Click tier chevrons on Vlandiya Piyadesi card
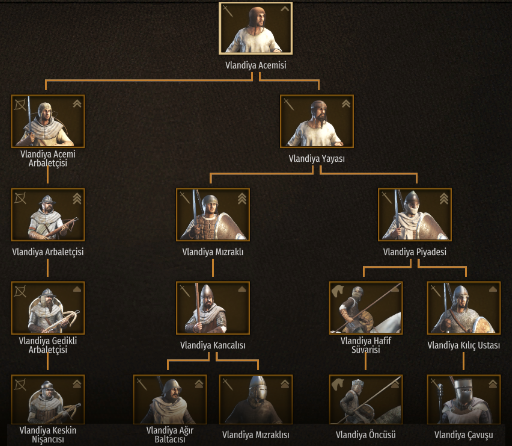512x446 pixels. pos(444,199)
